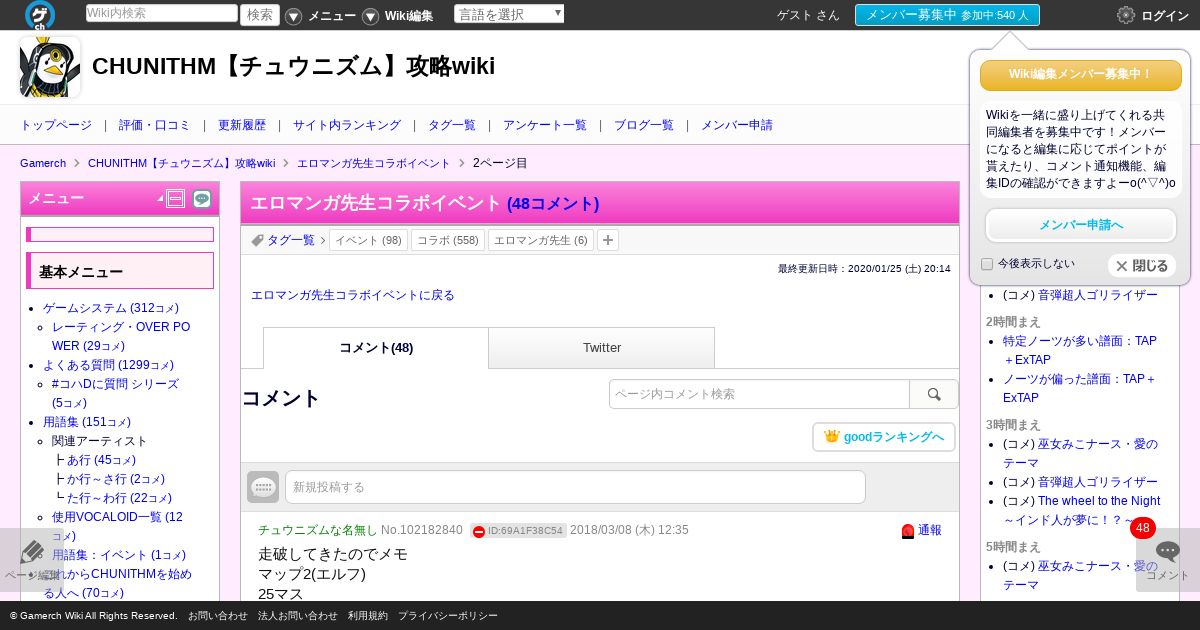Image resolution: width=1200 pixels, height=630 pixels.
Task: Click the ページ編集 pencil floating button
Action: 30,560
